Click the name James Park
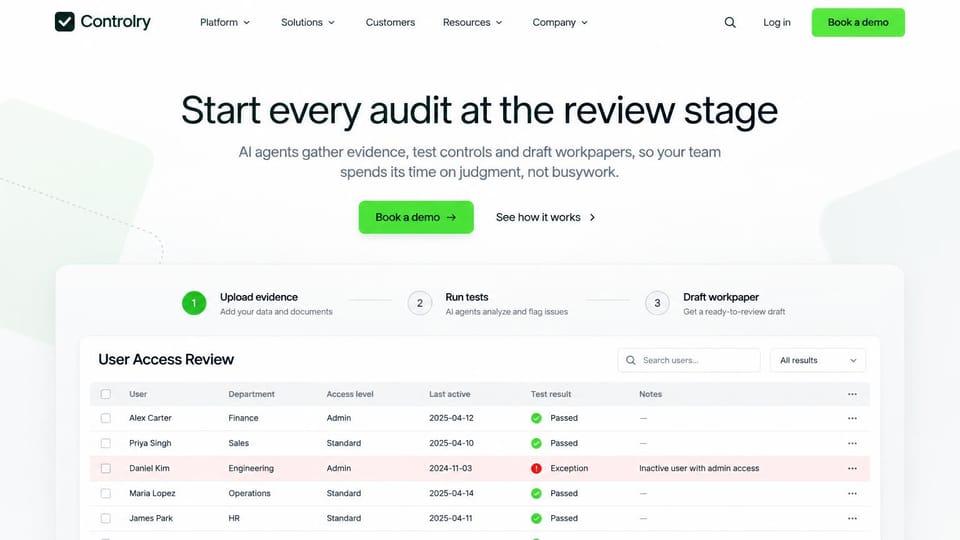Screen dimensions: 960x540 coord(151,519)
